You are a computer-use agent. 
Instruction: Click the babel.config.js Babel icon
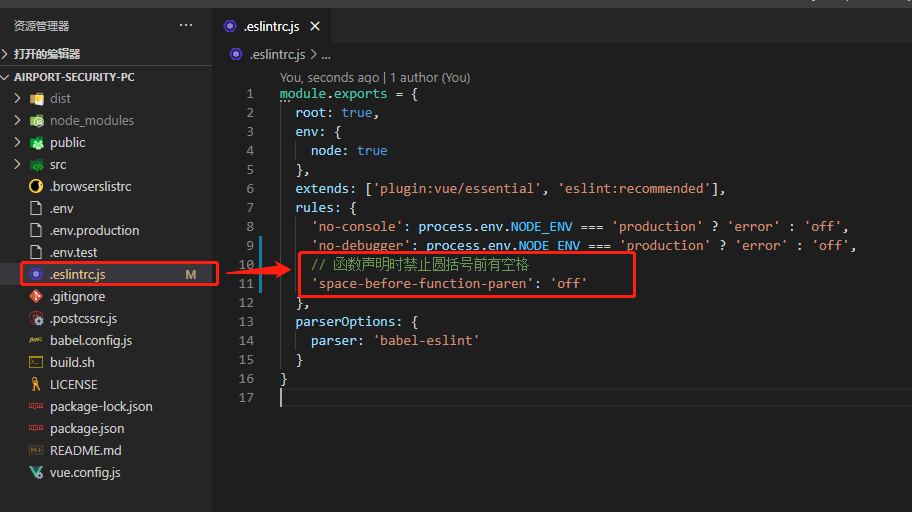[x=35, y=340]
